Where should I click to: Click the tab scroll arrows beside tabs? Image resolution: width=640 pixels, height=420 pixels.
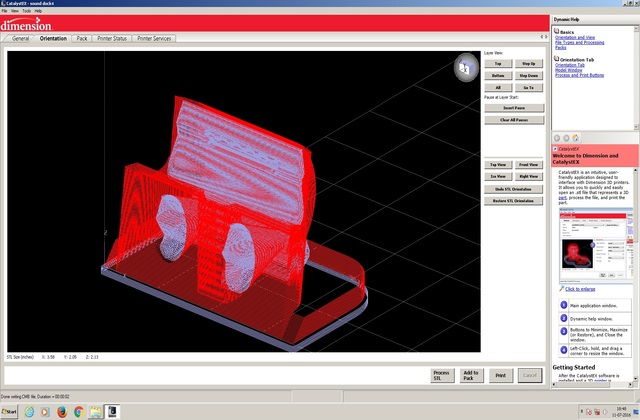544,37
